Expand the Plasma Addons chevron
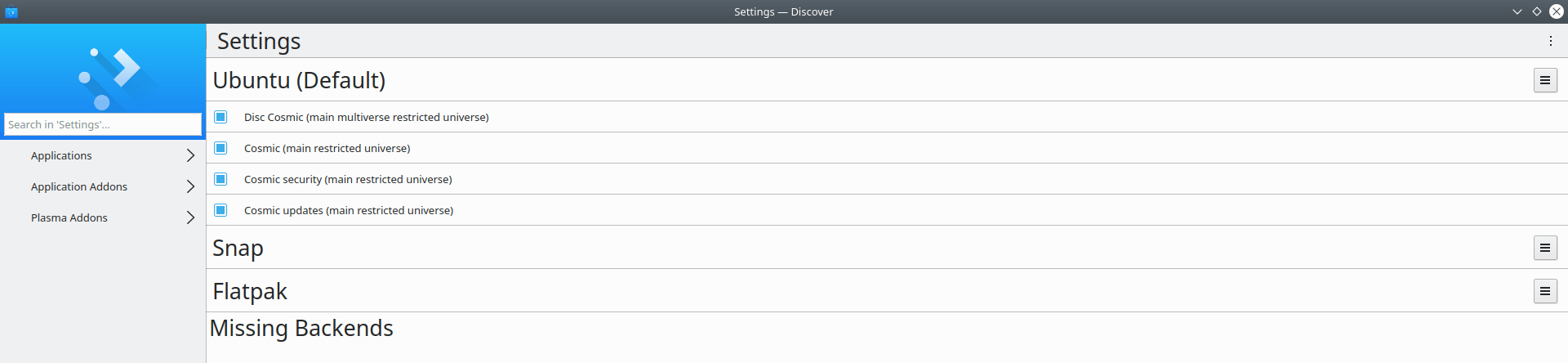Screen dimensions: 1568x363 pos(190,217)
